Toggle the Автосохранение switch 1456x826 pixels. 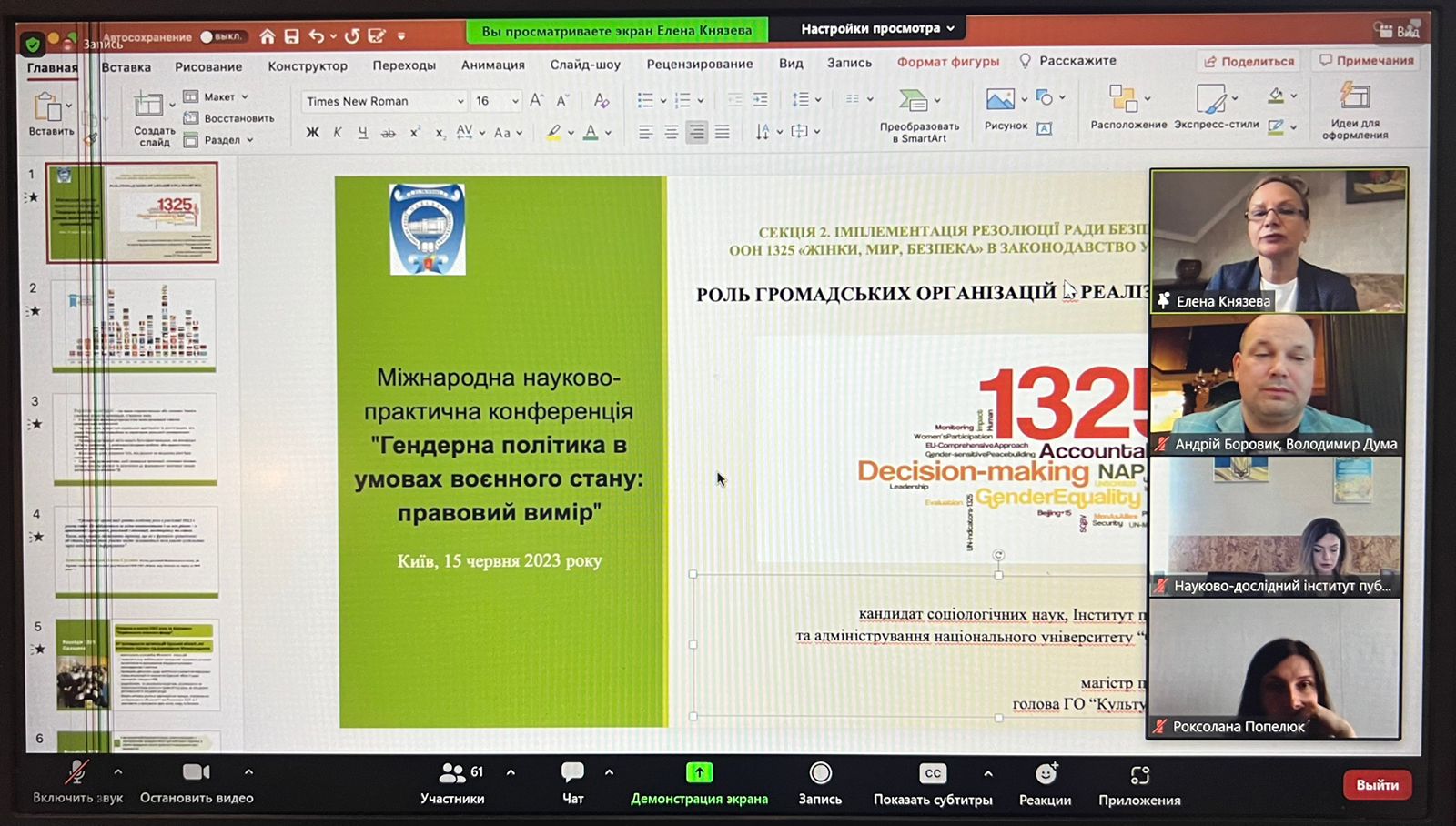click(x=221, y=37)
